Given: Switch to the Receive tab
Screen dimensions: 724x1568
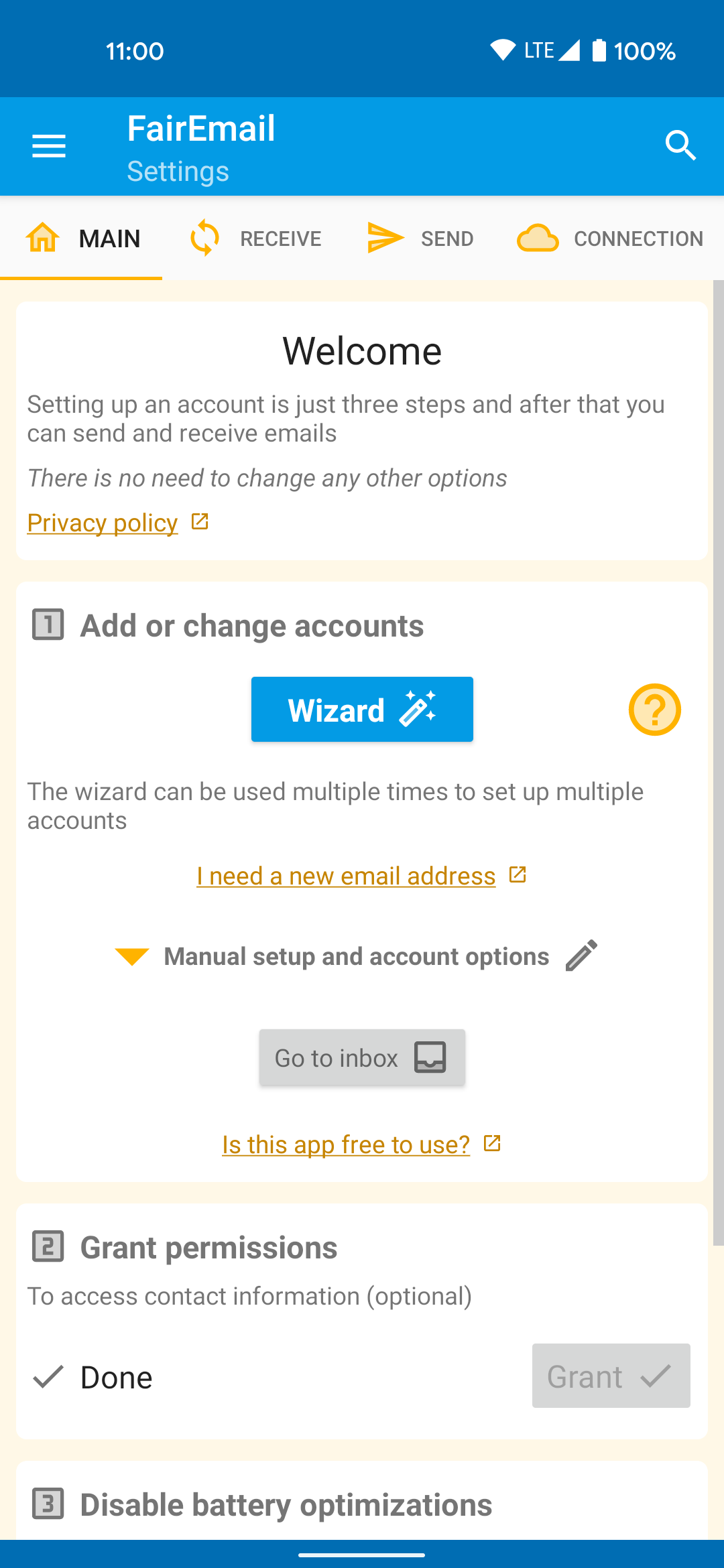Looking at the screenshot, I should pyautogui.click(x=256, y=239).
